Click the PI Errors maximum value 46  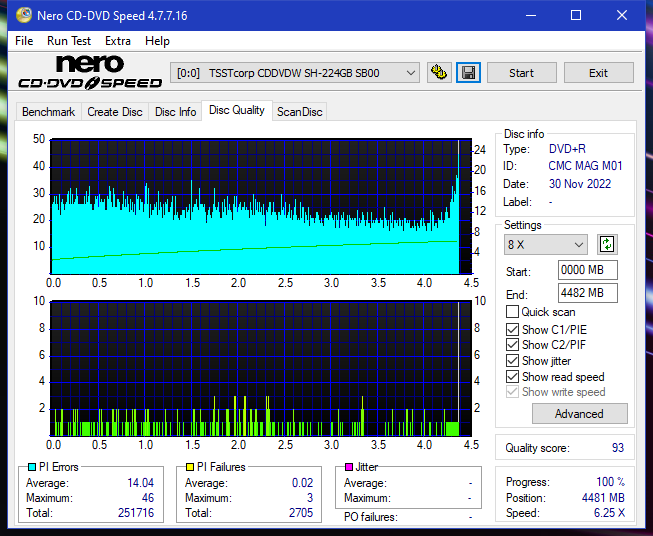[x=148, y=498]
